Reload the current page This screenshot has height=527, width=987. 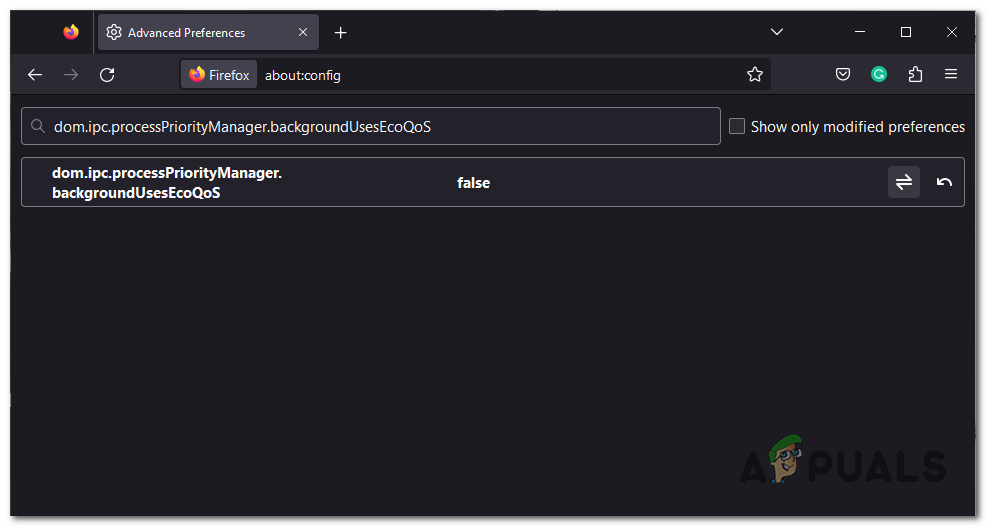point(108,75)
